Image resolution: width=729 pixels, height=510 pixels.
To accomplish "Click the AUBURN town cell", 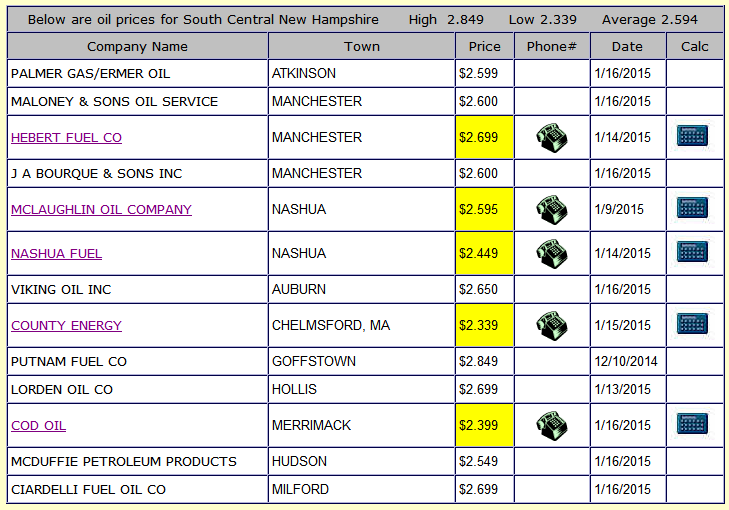I will click(361, 289).
